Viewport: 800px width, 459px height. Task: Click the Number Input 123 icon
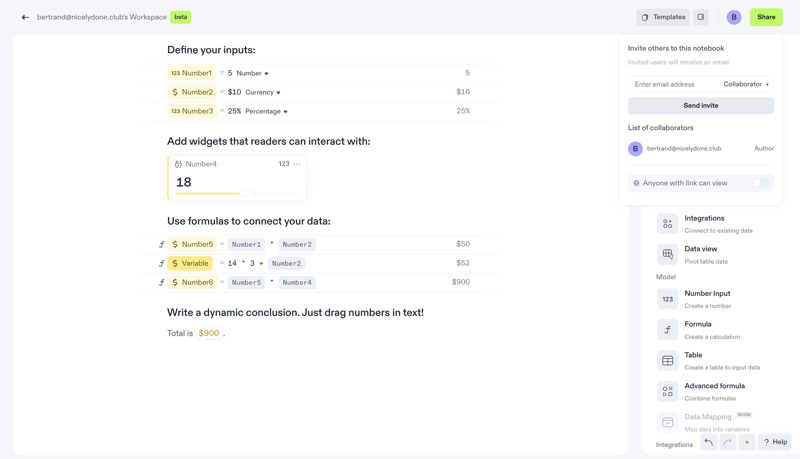point(667,299)
